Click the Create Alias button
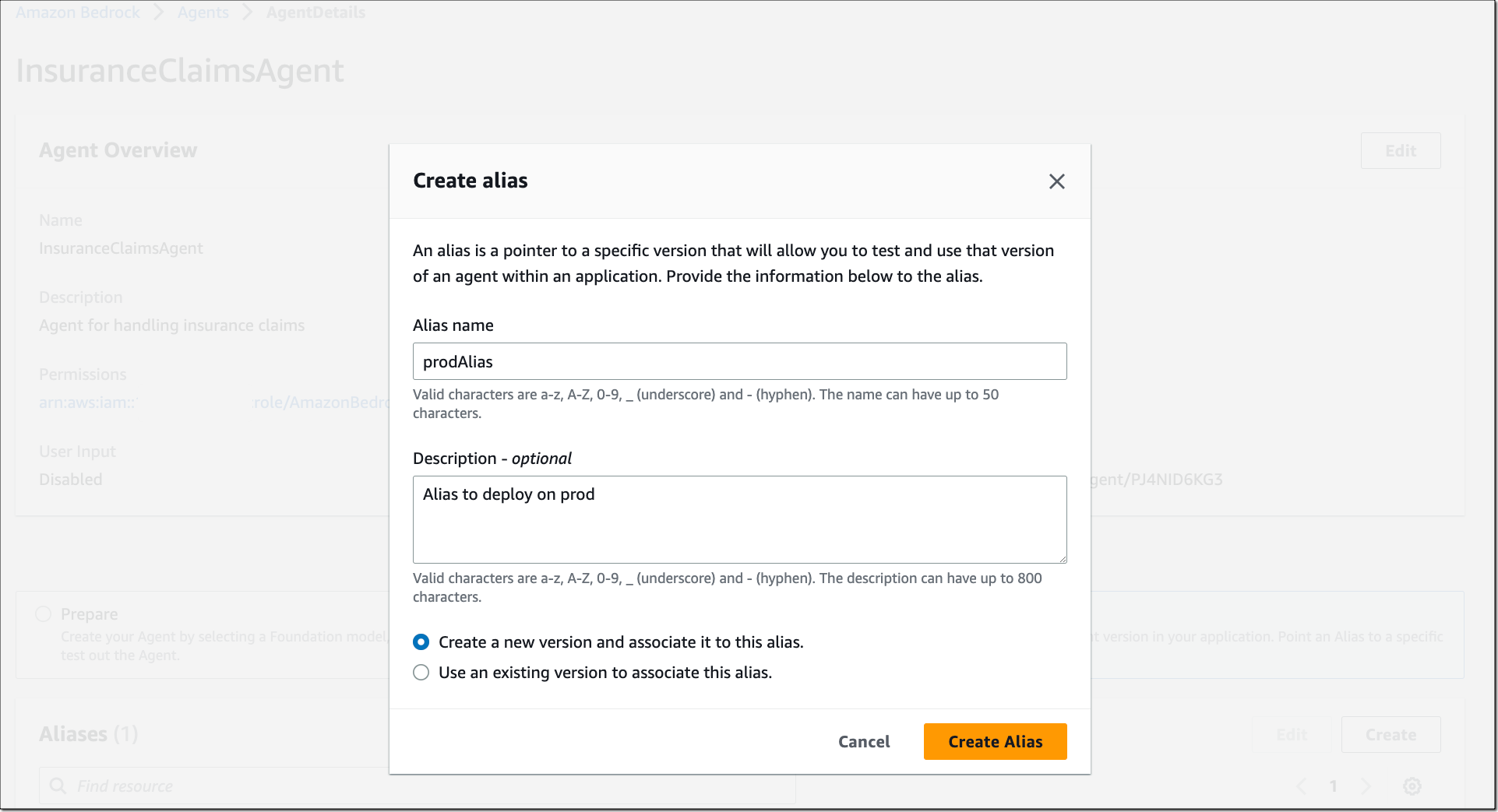The height and width of the screenshot is (812, 1498). pos(995,741)
